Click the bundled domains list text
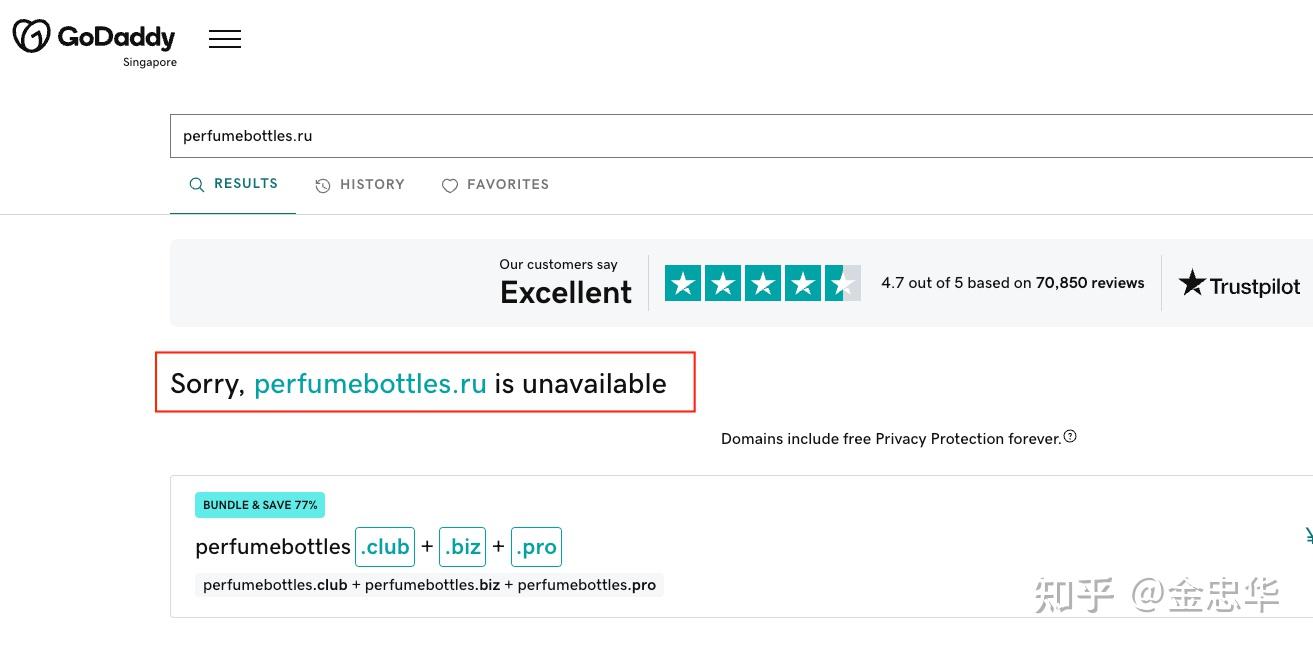This screenshot has height=648, width=1313. click(x=430, y=585)
